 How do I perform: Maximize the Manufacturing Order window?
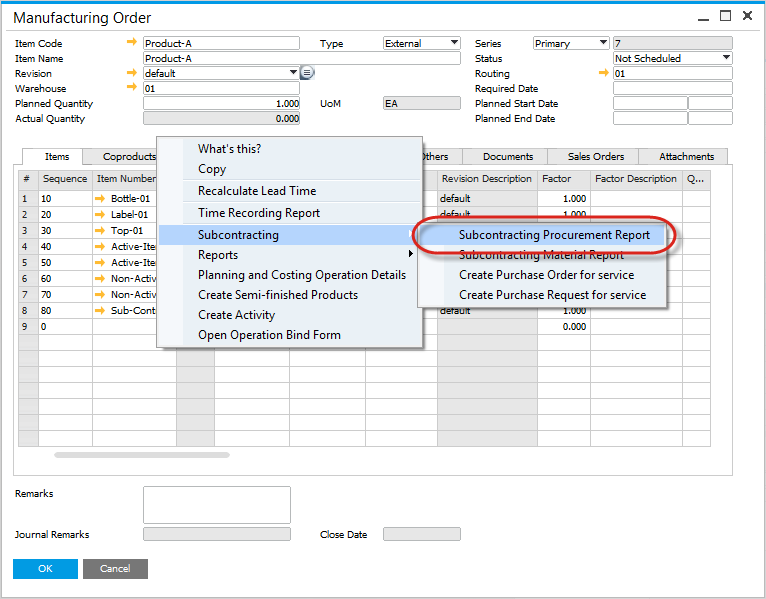point(725,16)
